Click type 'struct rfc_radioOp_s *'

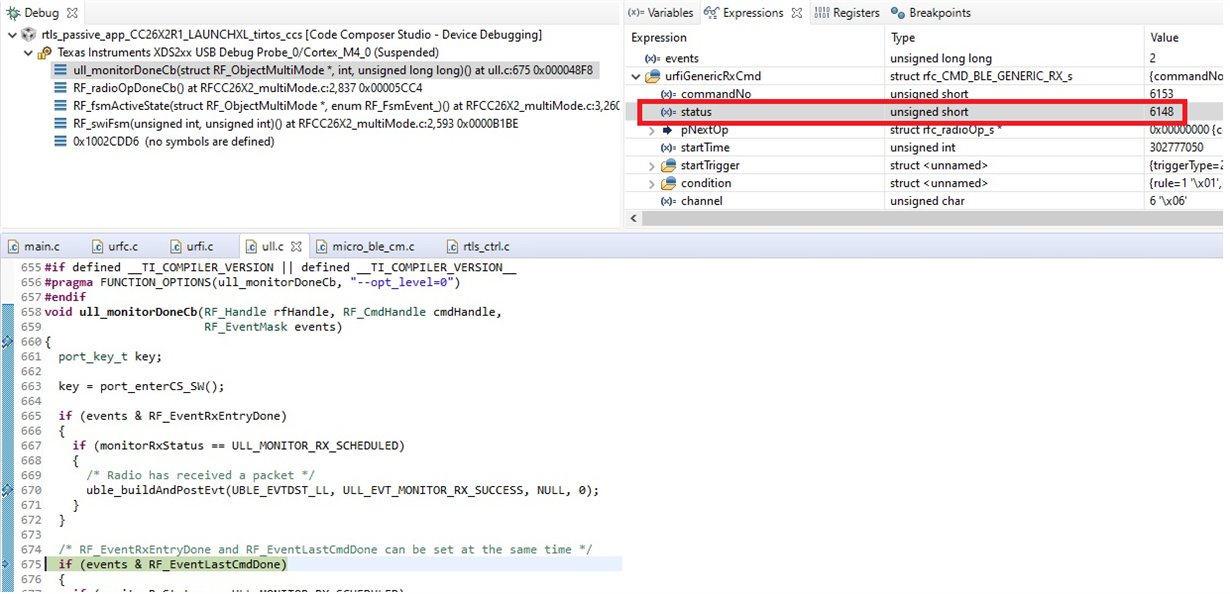pos(947,130)
